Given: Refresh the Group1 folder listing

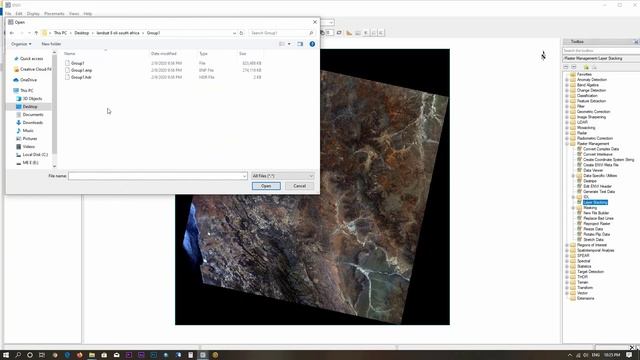Looking at the screenshot, I should (x=241, y=33).
